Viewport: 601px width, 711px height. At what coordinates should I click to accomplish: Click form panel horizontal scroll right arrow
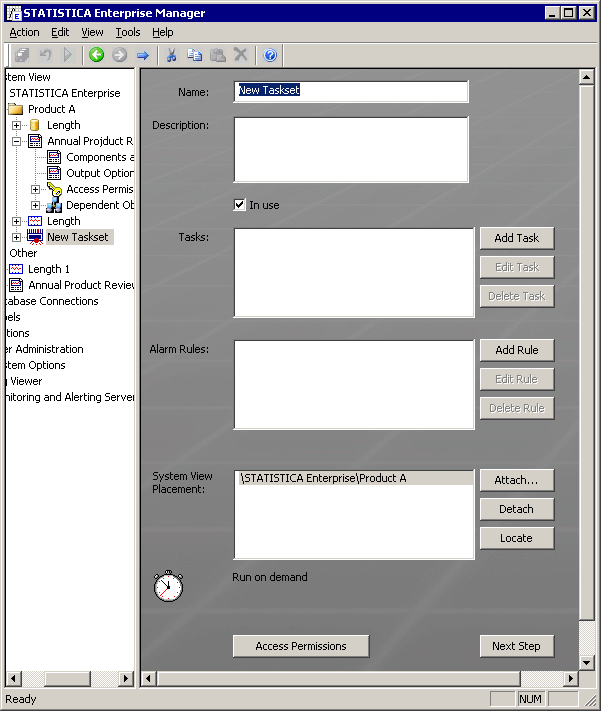[571, 679]
